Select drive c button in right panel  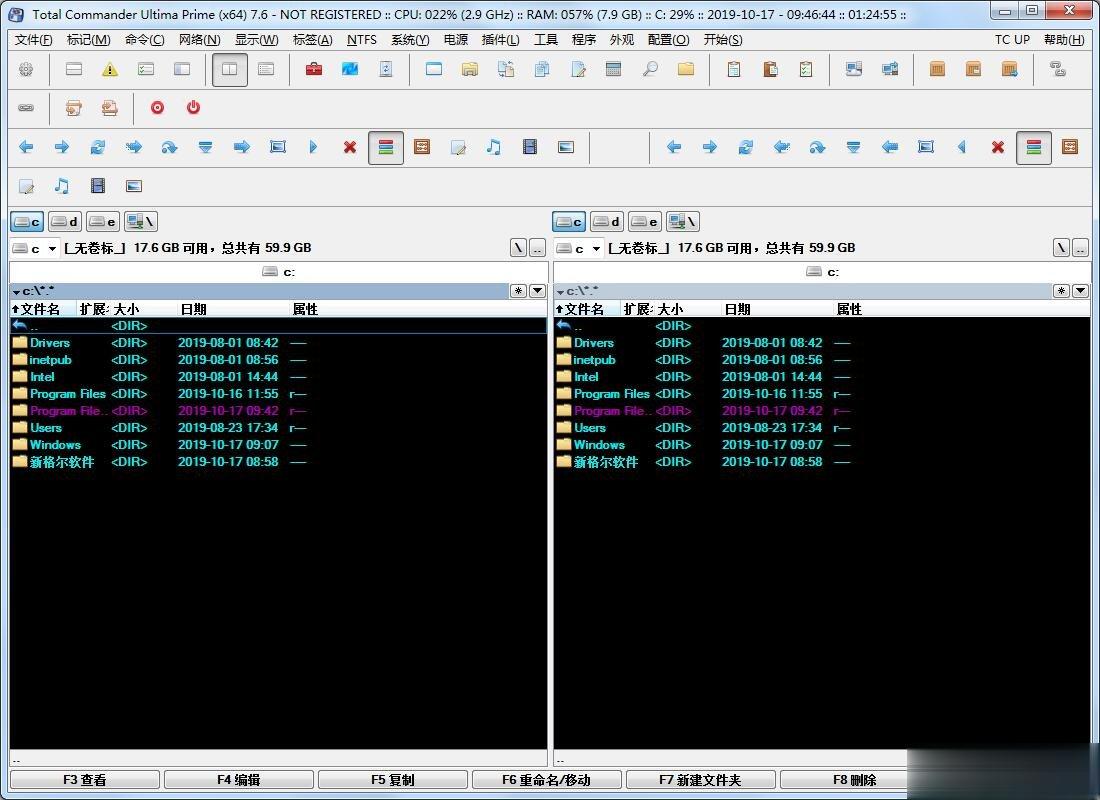(569, 222)
